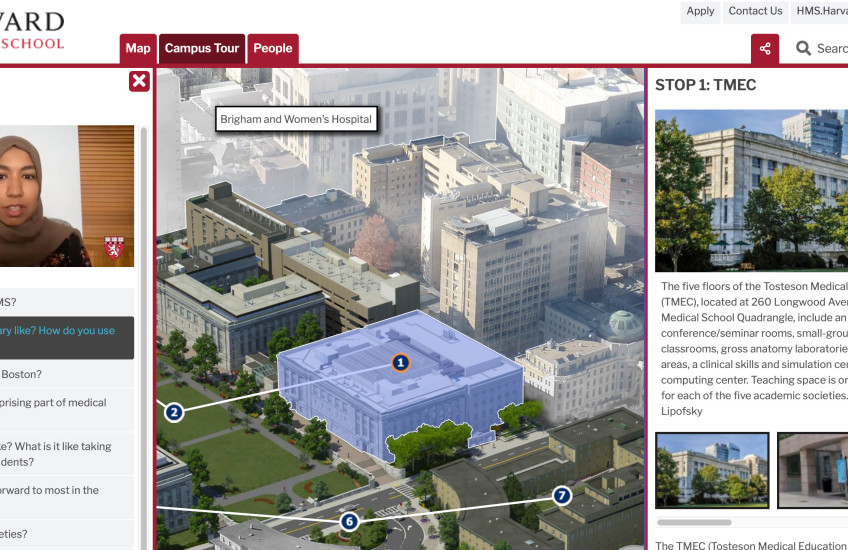Click tour stop marker 7 on map
Screen dimensions: 848x550
coord(562,495)
